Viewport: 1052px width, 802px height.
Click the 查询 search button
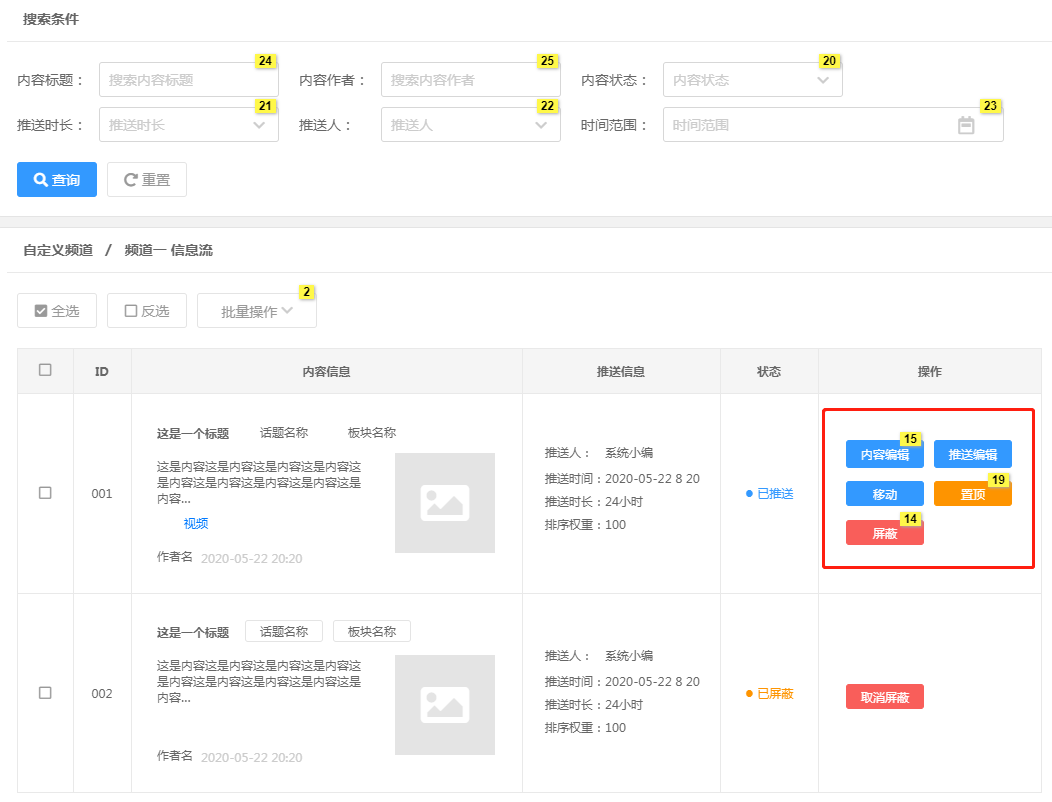point(57,179)
